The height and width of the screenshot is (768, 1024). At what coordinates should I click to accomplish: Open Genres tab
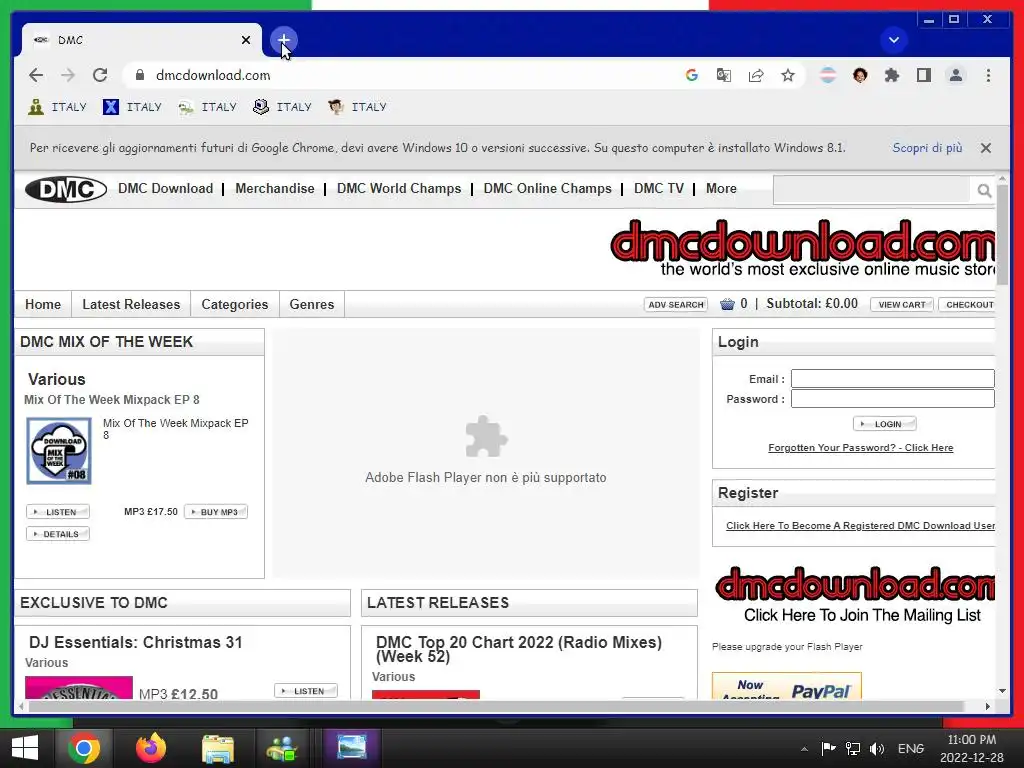click(312, 304)
